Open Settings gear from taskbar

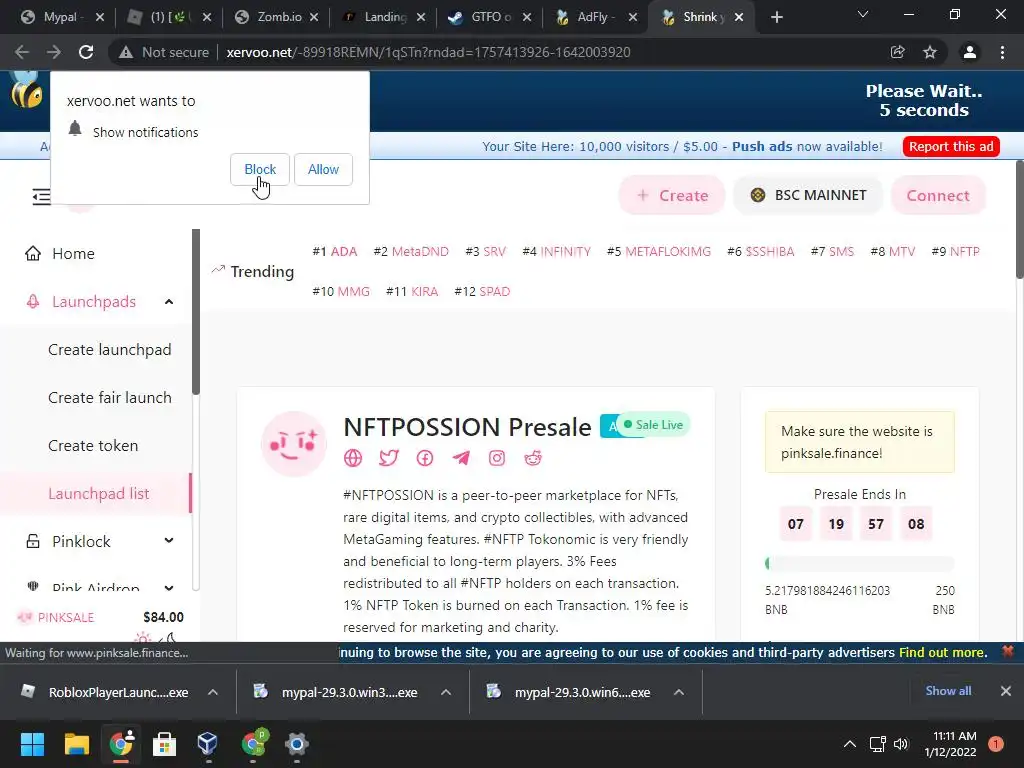pyautogui.click(x=296, y=744)
